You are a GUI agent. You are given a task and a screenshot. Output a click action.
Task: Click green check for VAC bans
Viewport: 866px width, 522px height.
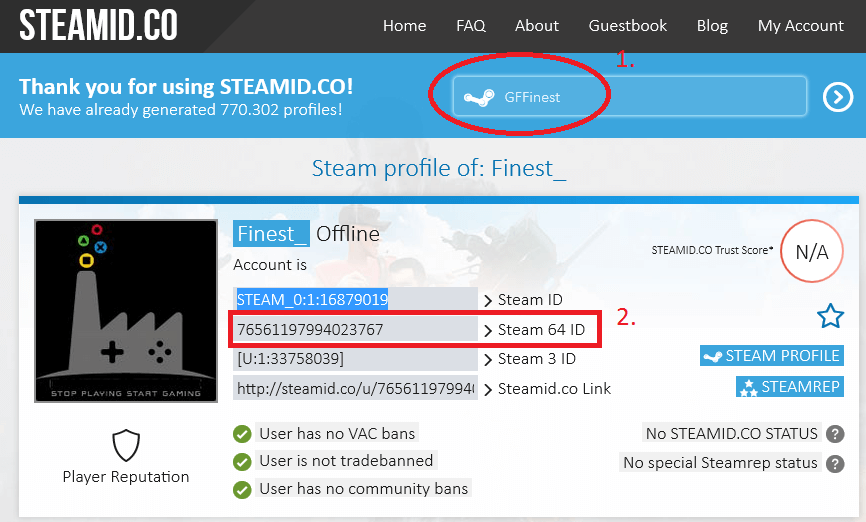point(242,434)
